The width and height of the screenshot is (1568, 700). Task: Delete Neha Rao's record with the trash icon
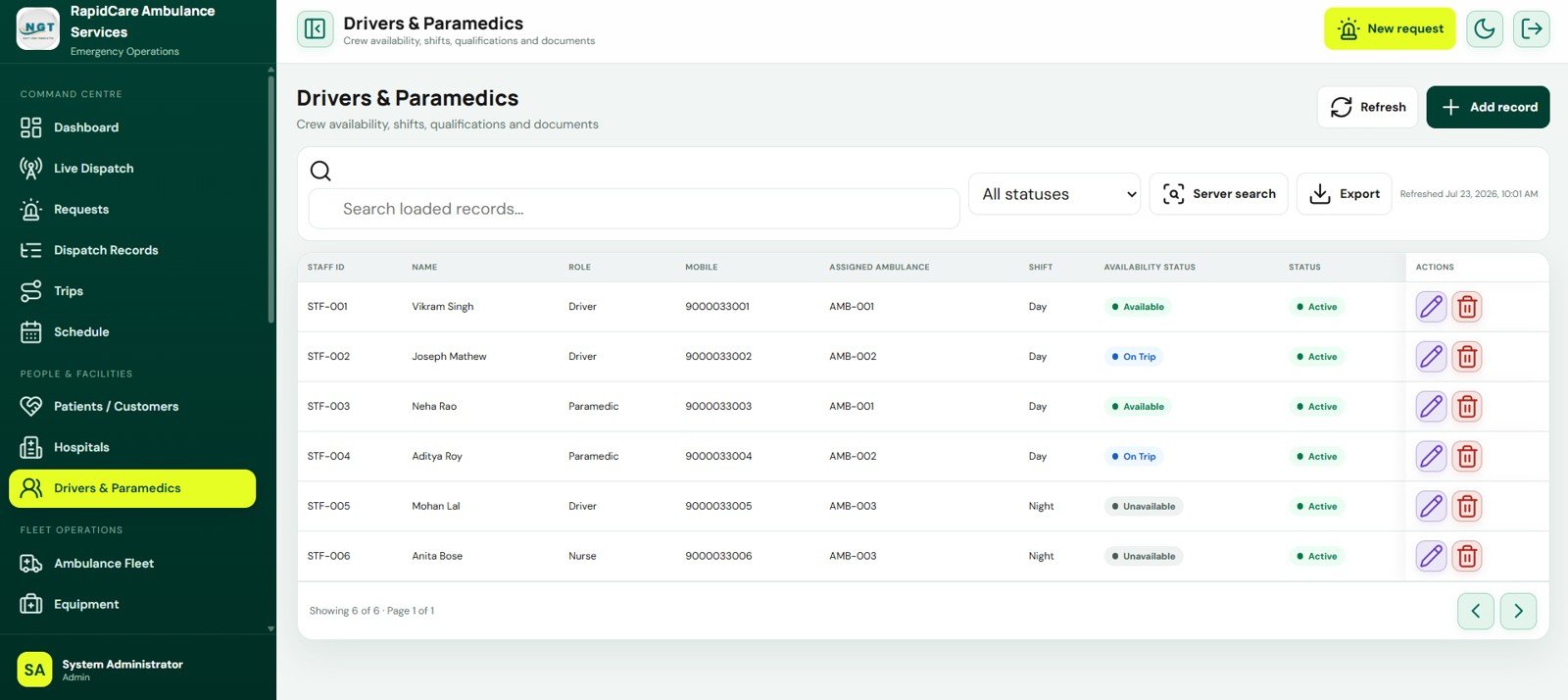1467,407
